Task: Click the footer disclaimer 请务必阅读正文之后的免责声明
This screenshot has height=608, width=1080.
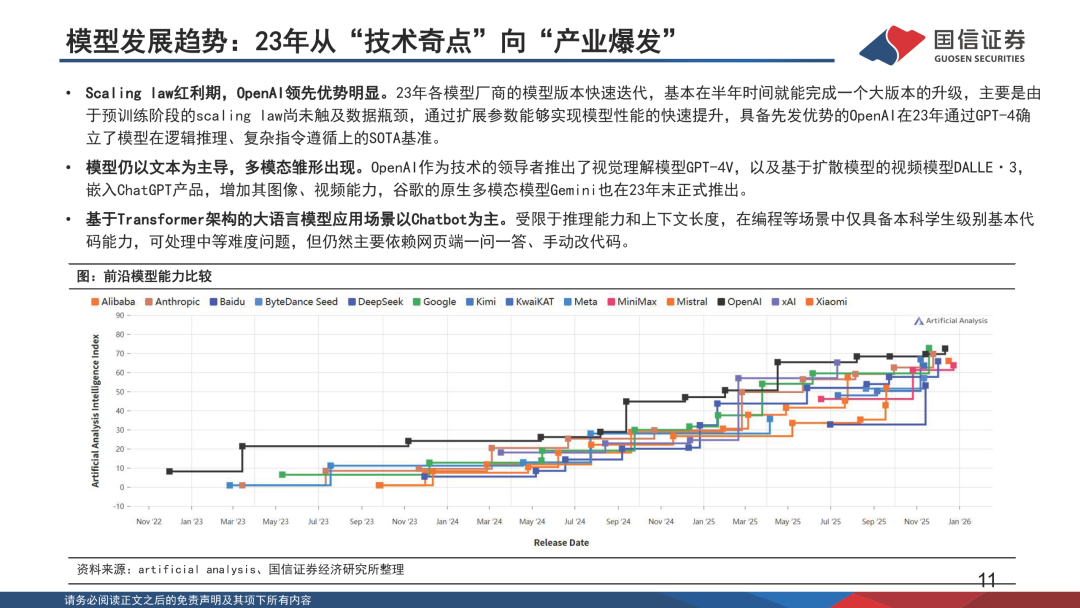Action: (x=188, y=600)
